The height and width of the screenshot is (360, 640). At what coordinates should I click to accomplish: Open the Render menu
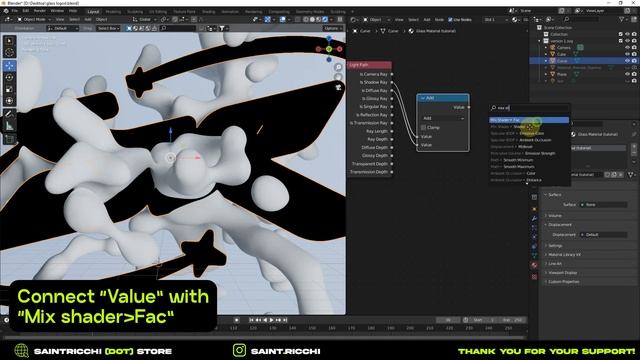(x=40, y=11)
